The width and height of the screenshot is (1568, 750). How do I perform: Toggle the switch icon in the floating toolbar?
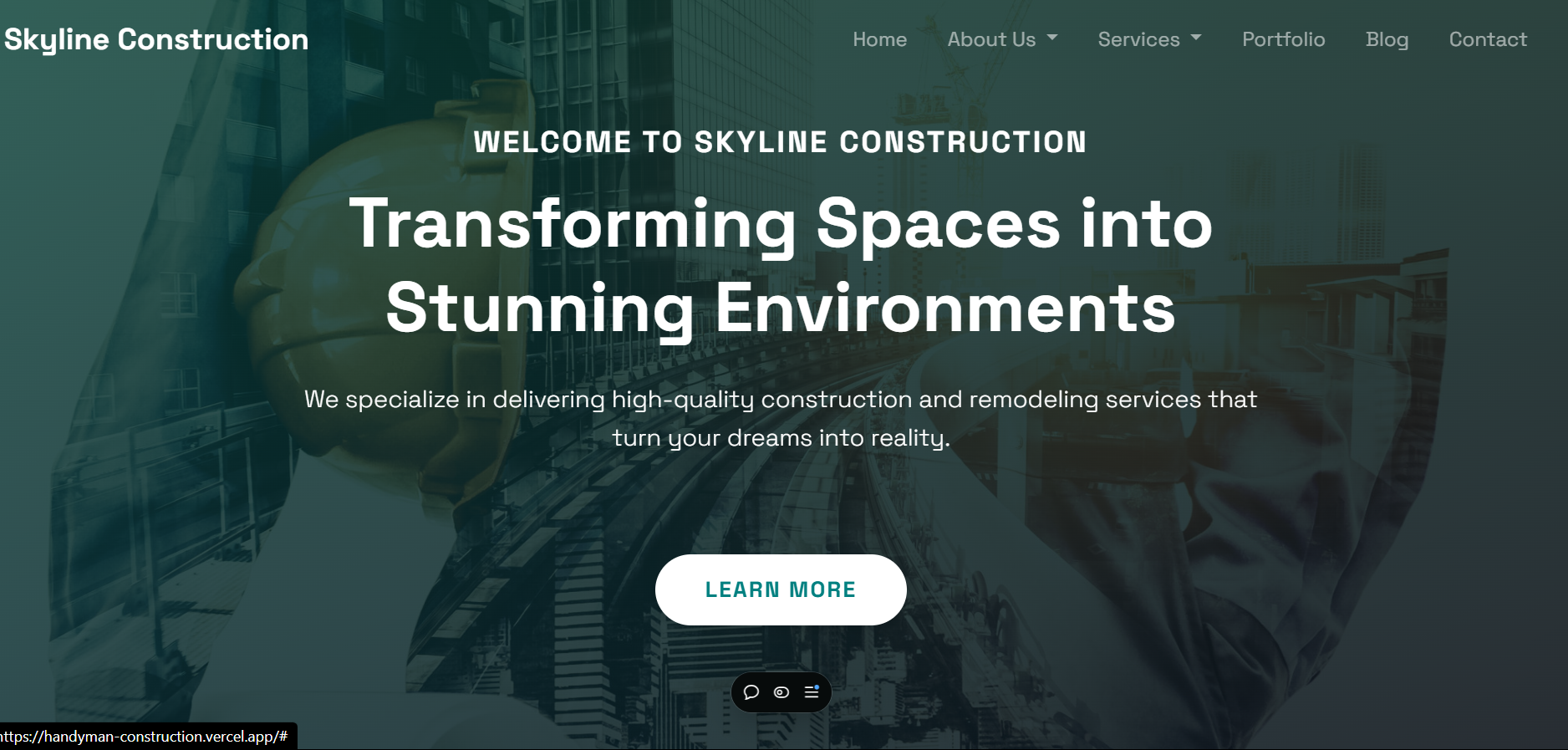(x=781, y=692)
